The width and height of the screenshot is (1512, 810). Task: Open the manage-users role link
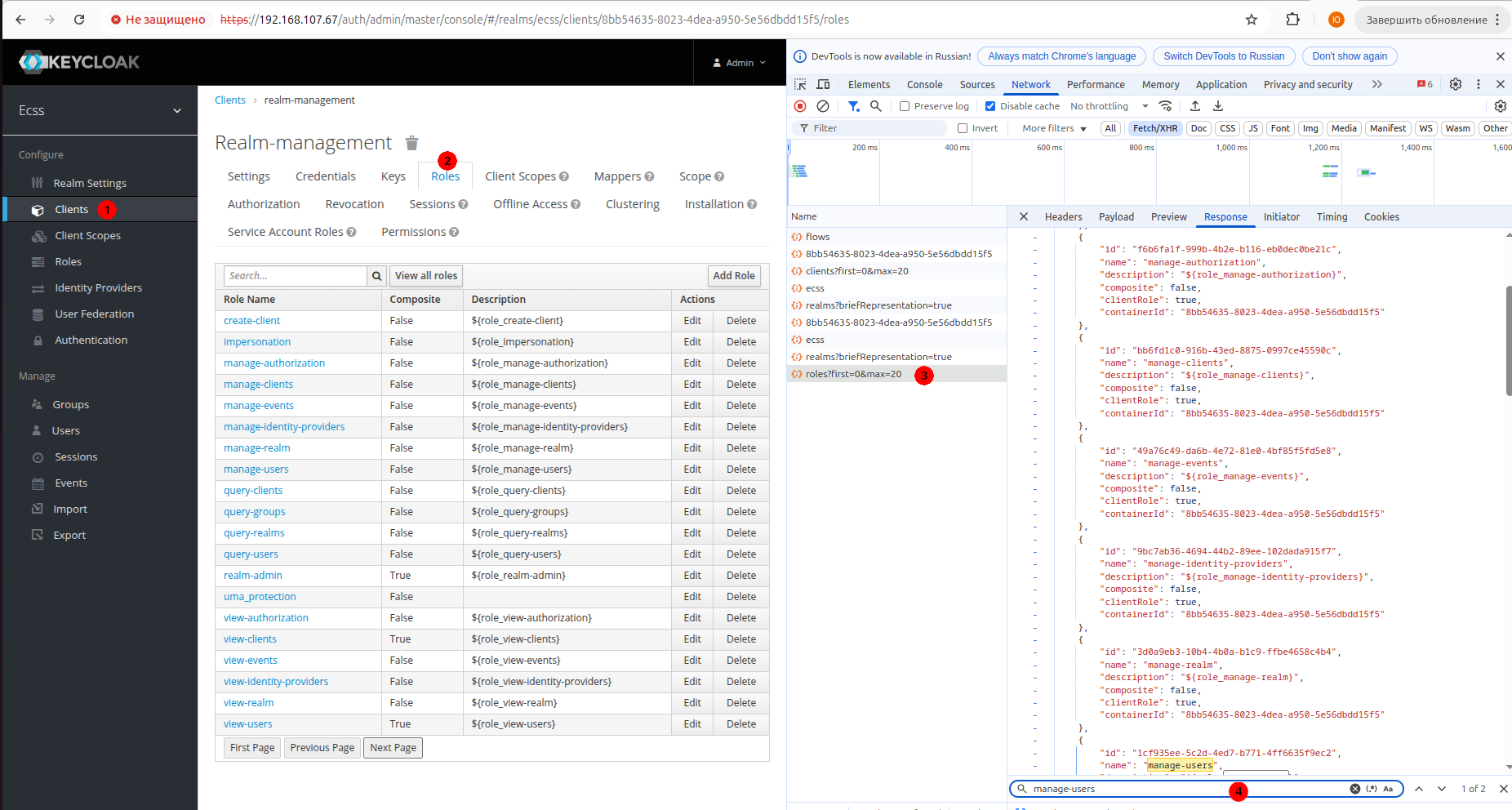pos(256,470)
